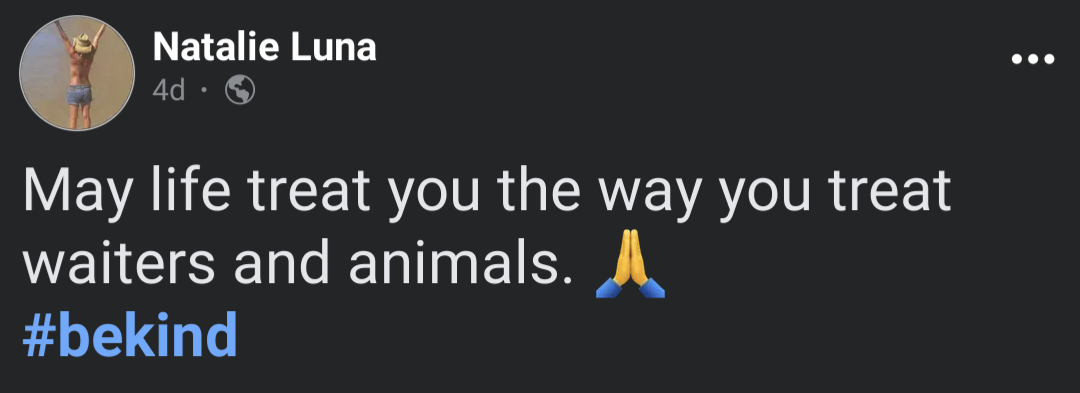Click the Natalie Luna name link
Image resolution: width=1080 pixels, height=393 pixels.
pyautogui.click(x=264, y=47)
